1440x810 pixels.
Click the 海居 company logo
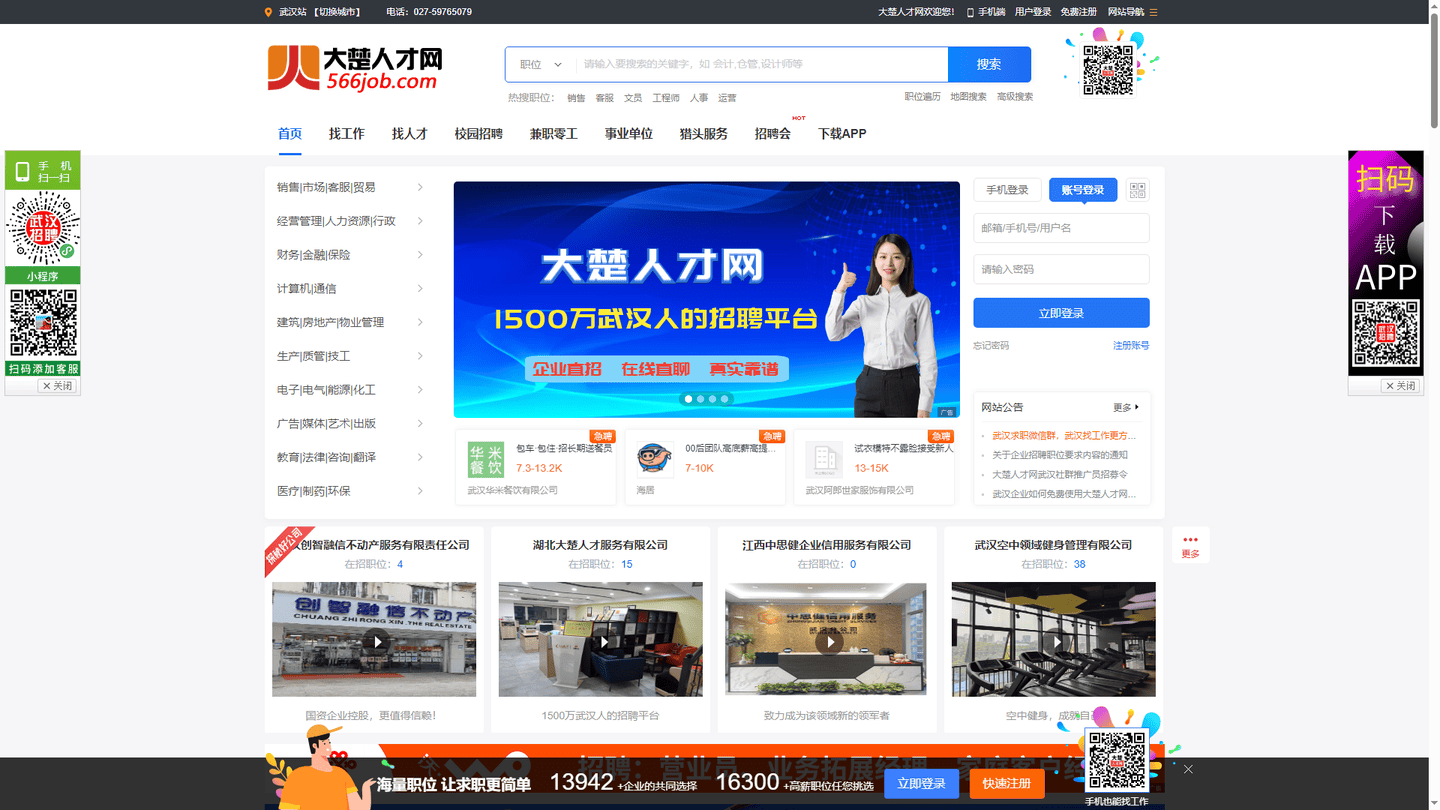click(655, 460)
